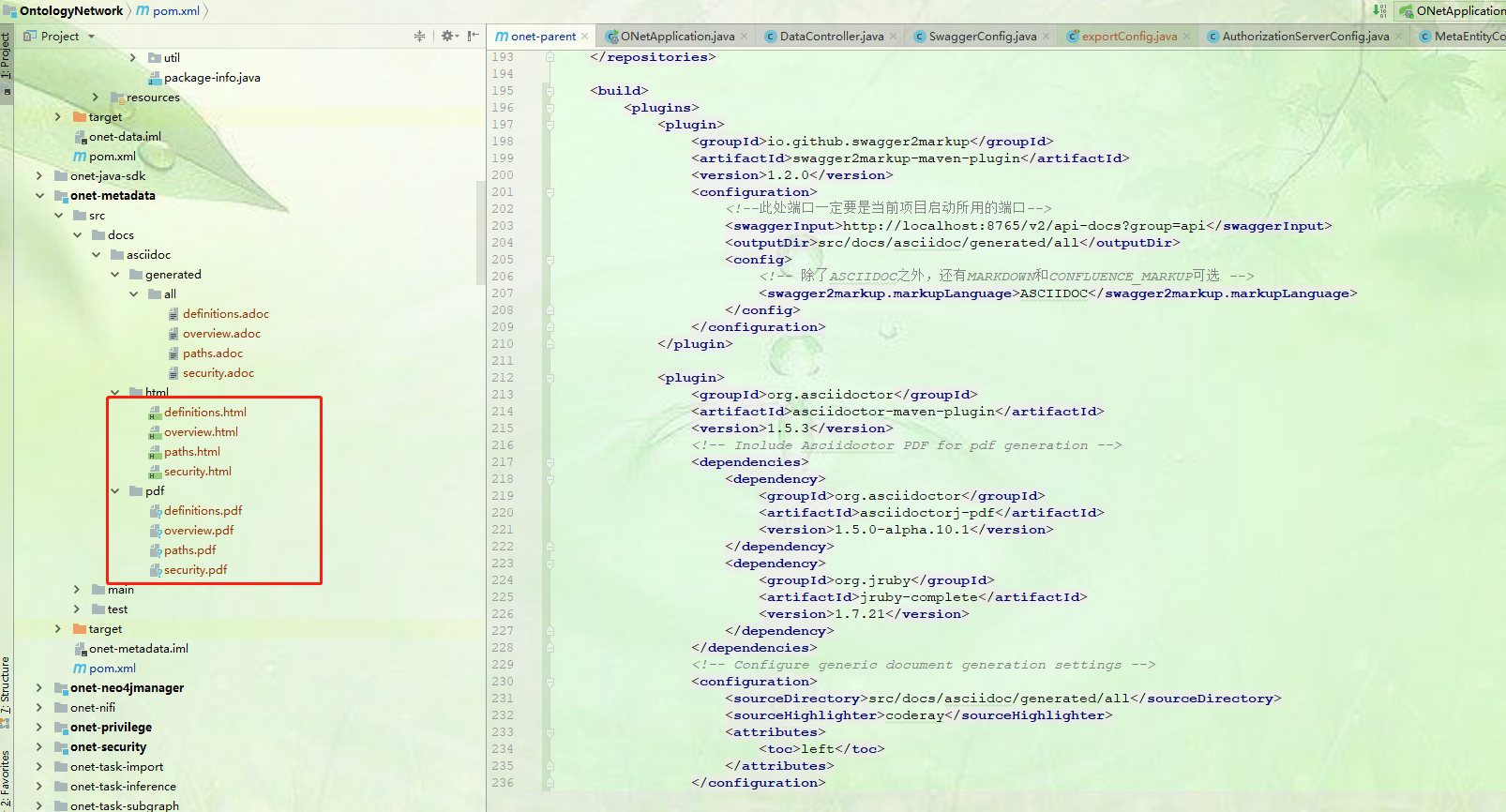Collapse the onet-metadata module
This screenshot has height=812, width=1506.
(39, 196)
